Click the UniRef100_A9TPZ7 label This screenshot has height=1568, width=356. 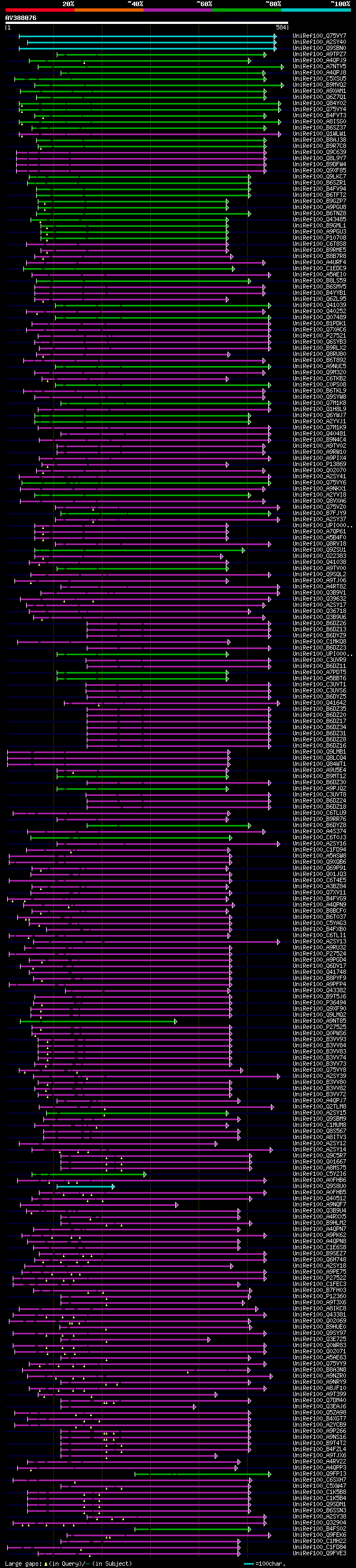(319, 54)
